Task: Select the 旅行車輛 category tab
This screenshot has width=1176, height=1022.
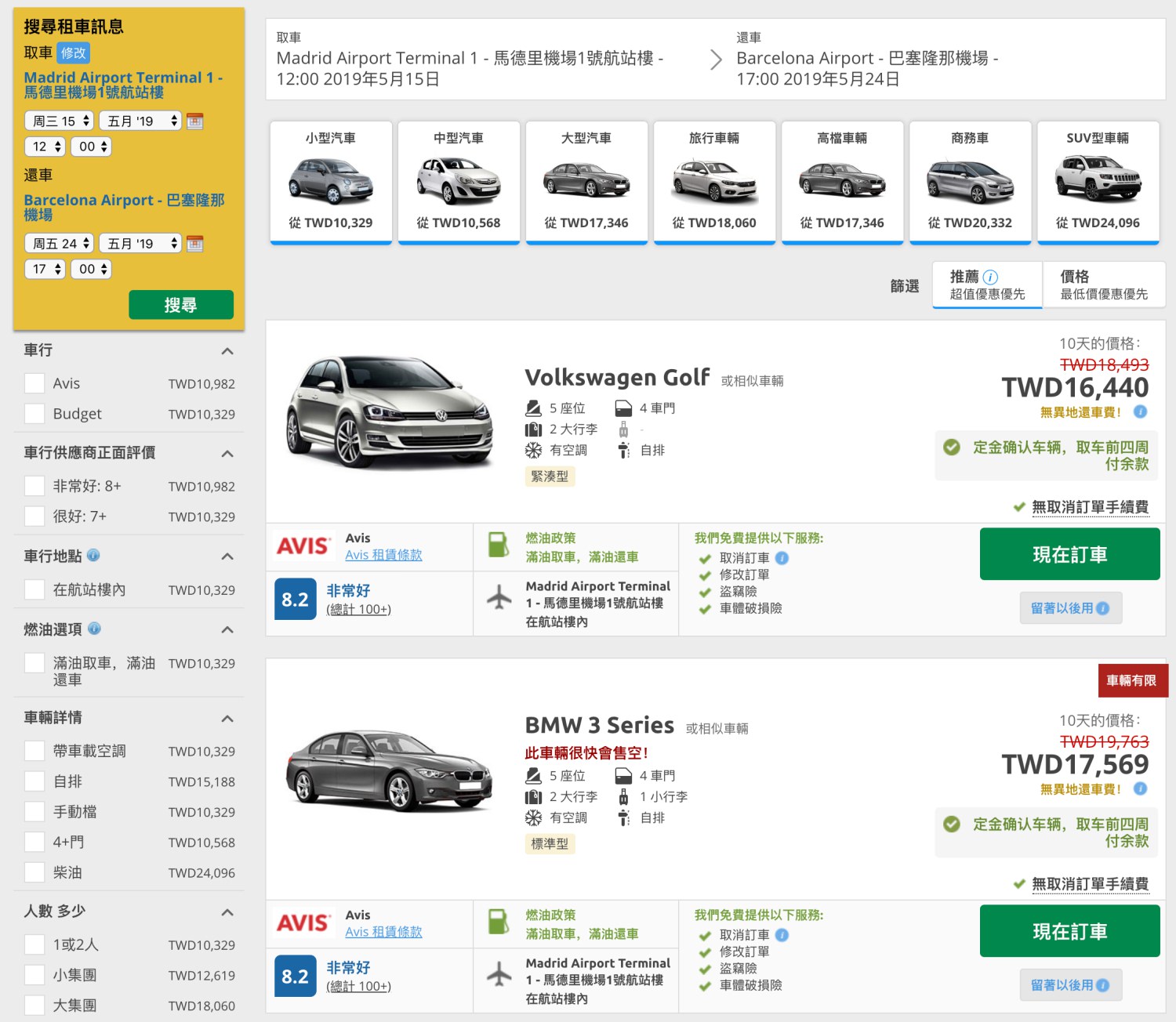Action: point(714,183)
